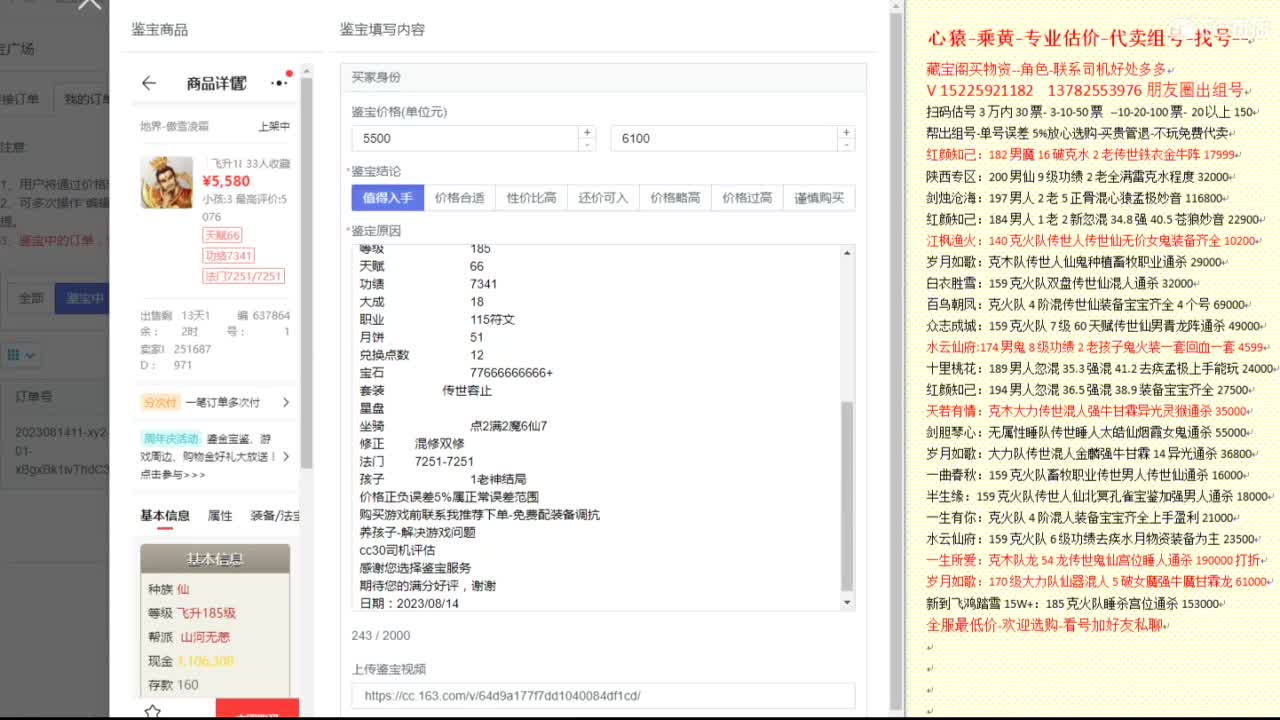Screen dimensions: 1280x720
Task: Click the 陕西专区 listing line in document
Action: pyautogui.click(x=1078, y=176)
